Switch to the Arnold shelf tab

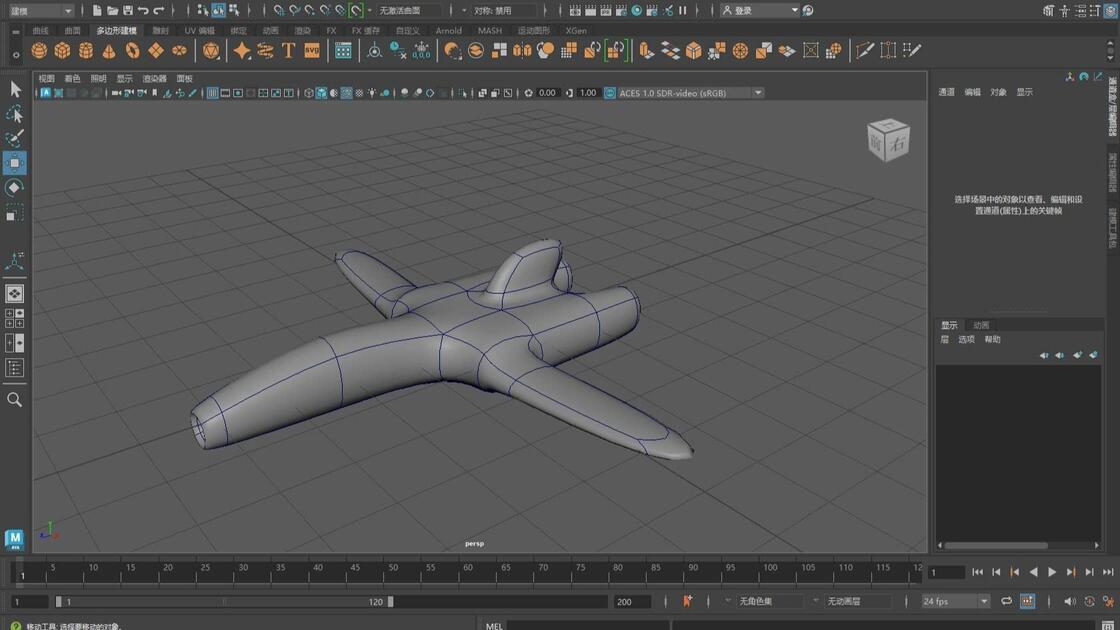449,31
